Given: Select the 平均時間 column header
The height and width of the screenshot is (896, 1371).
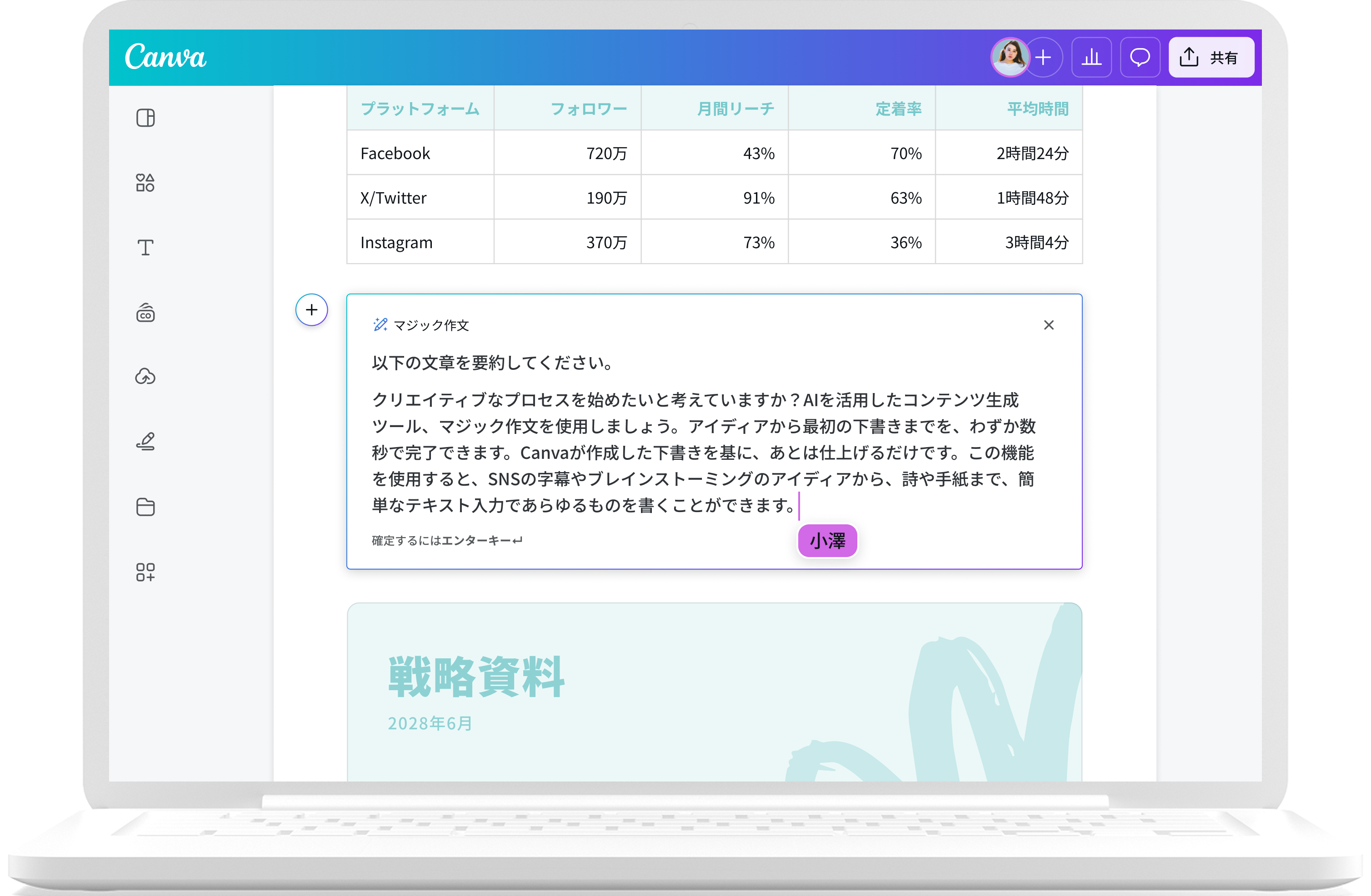Looking at the screenshot, I should [1009, 108].
